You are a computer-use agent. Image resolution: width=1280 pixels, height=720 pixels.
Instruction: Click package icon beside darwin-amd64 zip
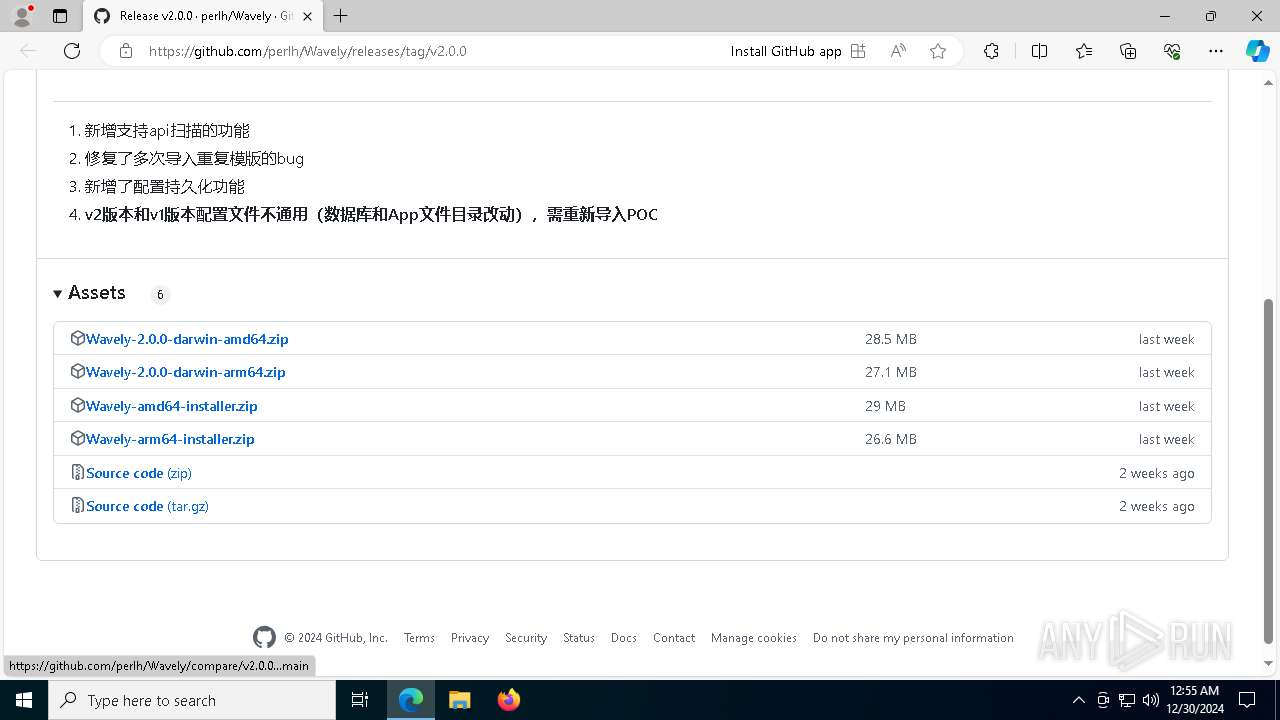point(77,338)
